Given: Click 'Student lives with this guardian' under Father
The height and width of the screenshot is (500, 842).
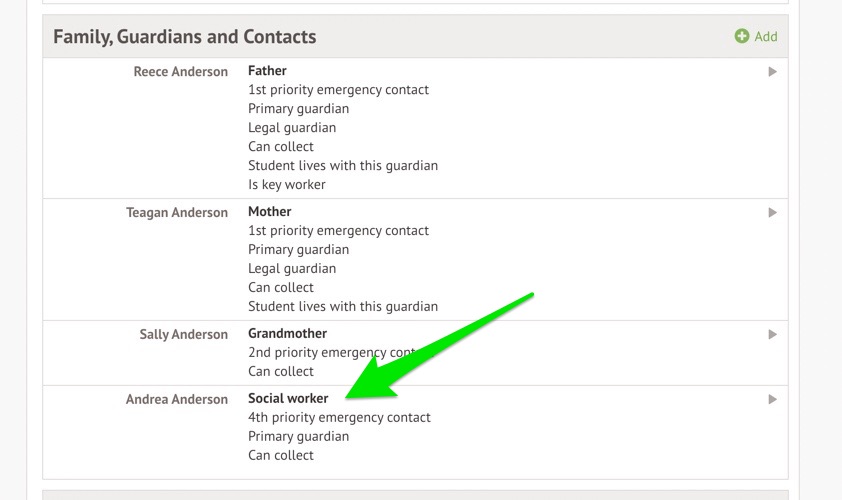Looking at the screenshot, I should pyautogui.click(x=343, y=166).
